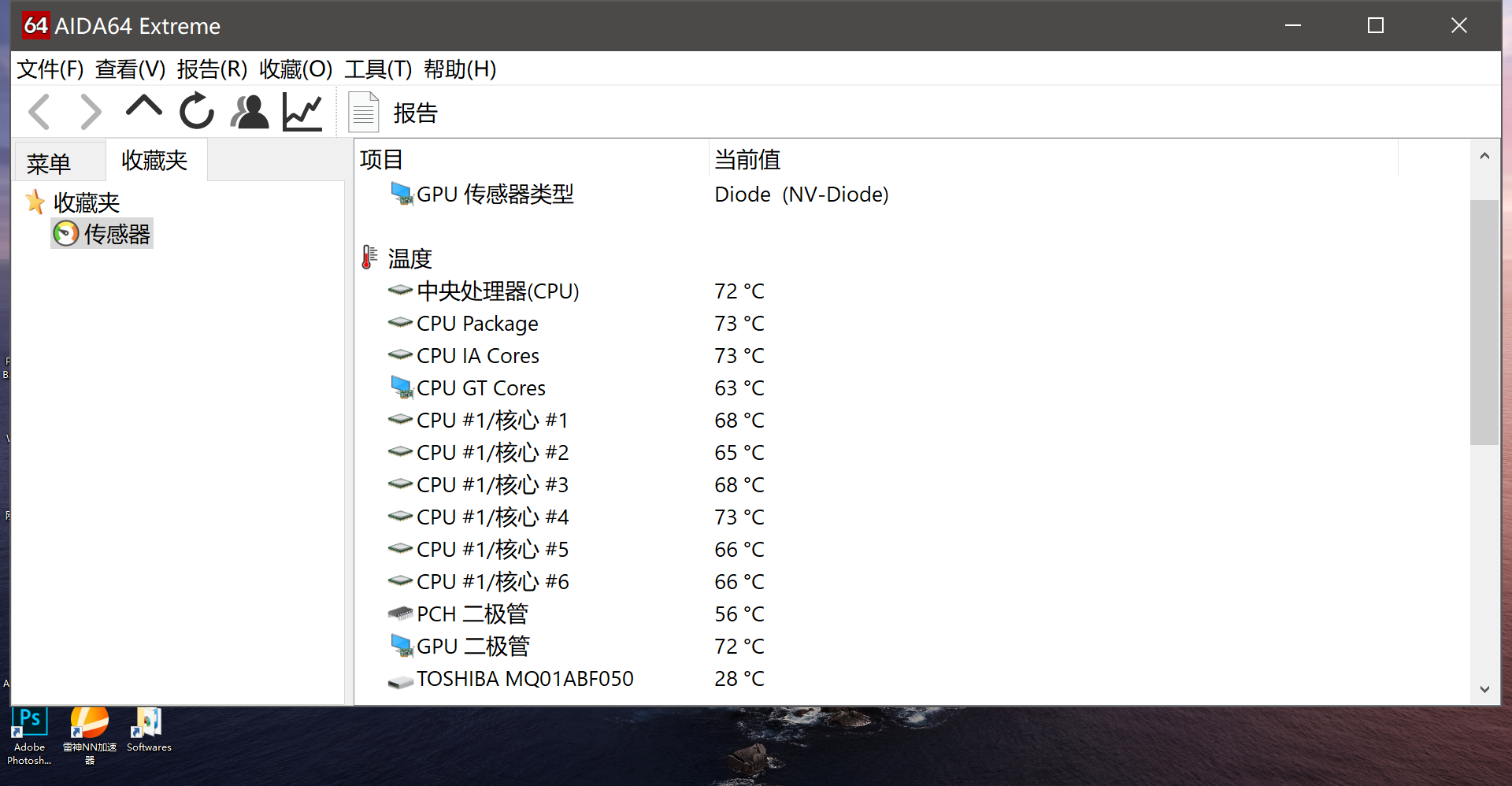Select CPU #1/核心 #1 row
The width and height of the screenshot is (1512, 786).
coord(912,420)
